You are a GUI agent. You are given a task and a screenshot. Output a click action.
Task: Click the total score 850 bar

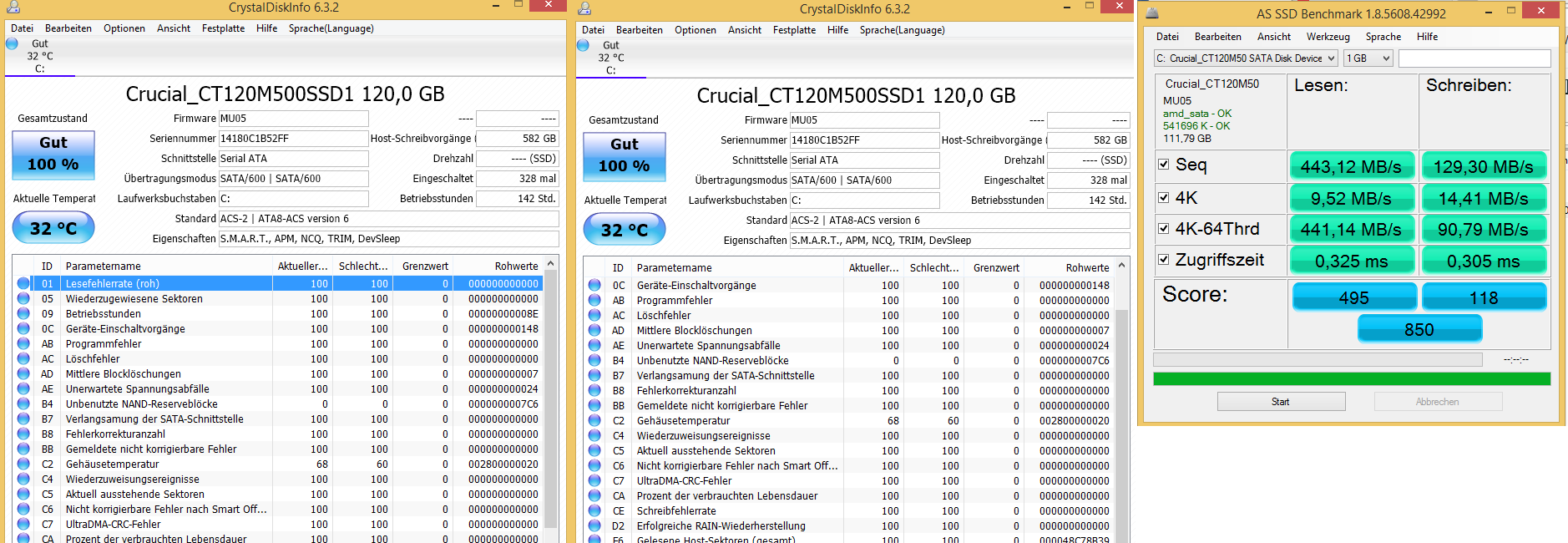click(x=1419, y=329)
